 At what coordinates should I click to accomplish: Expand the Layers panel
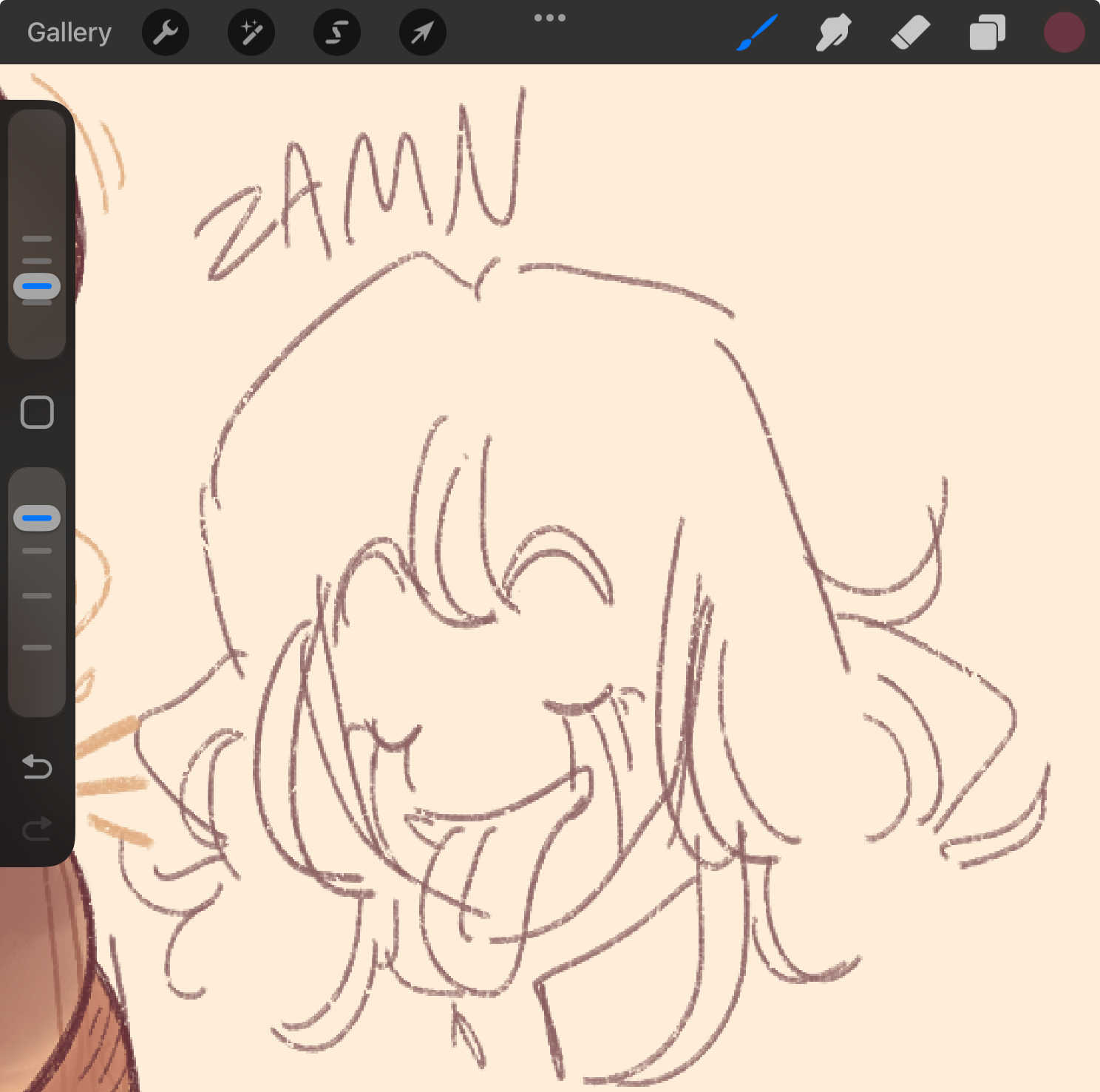(987, 33)
